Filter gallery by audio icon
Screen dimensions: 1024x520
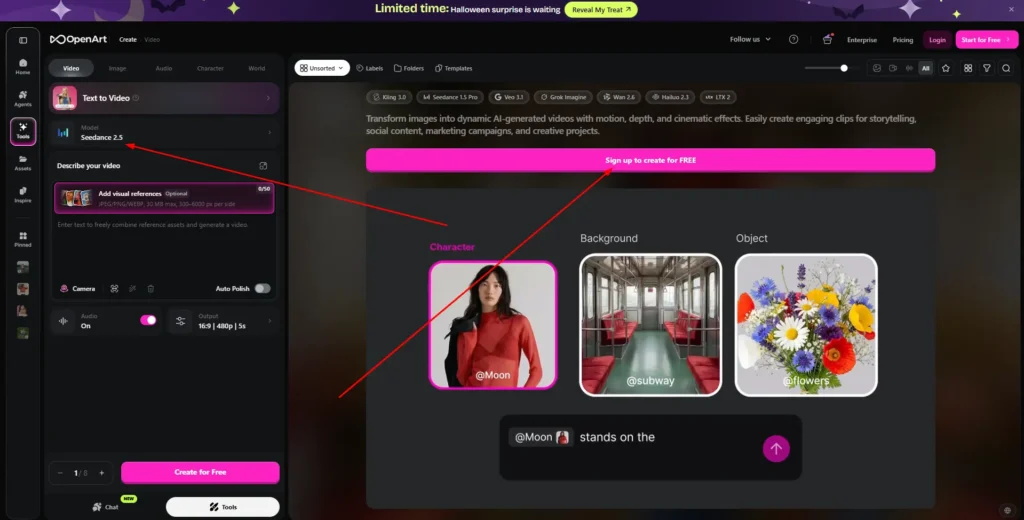(909, 68)
